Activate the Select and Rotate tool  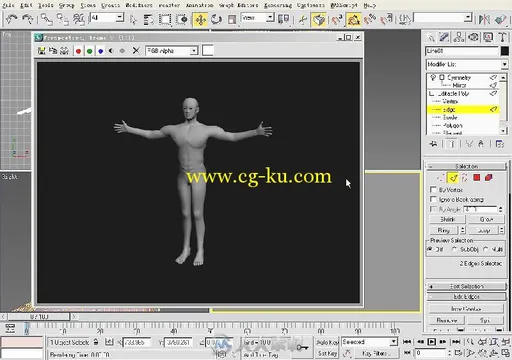(216, 20)
